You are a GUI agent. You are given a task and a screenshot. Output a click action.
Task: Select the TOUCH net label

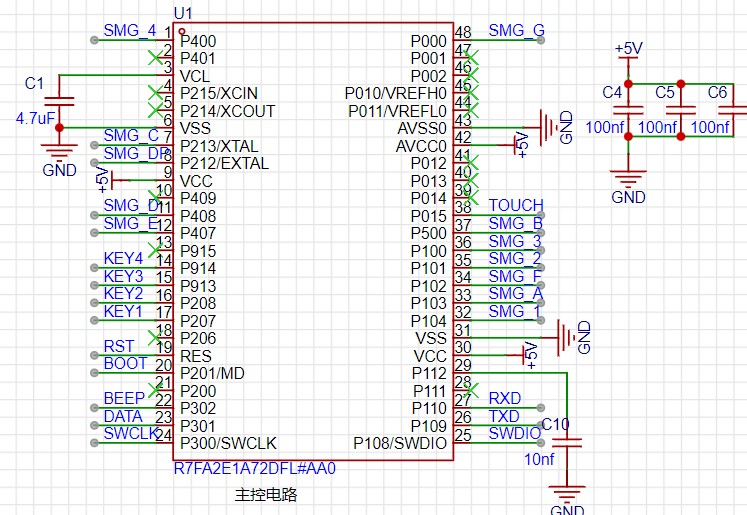[515, 205]
